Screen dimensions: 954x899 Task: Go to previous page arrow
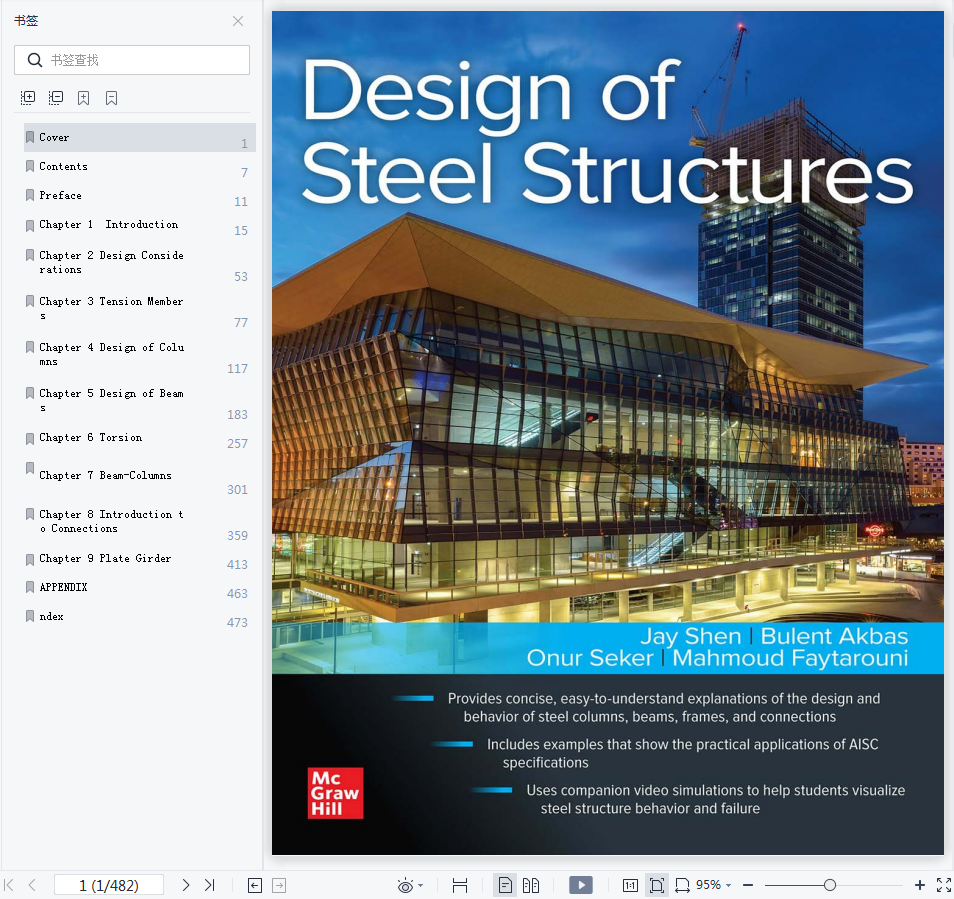(32, 885)
